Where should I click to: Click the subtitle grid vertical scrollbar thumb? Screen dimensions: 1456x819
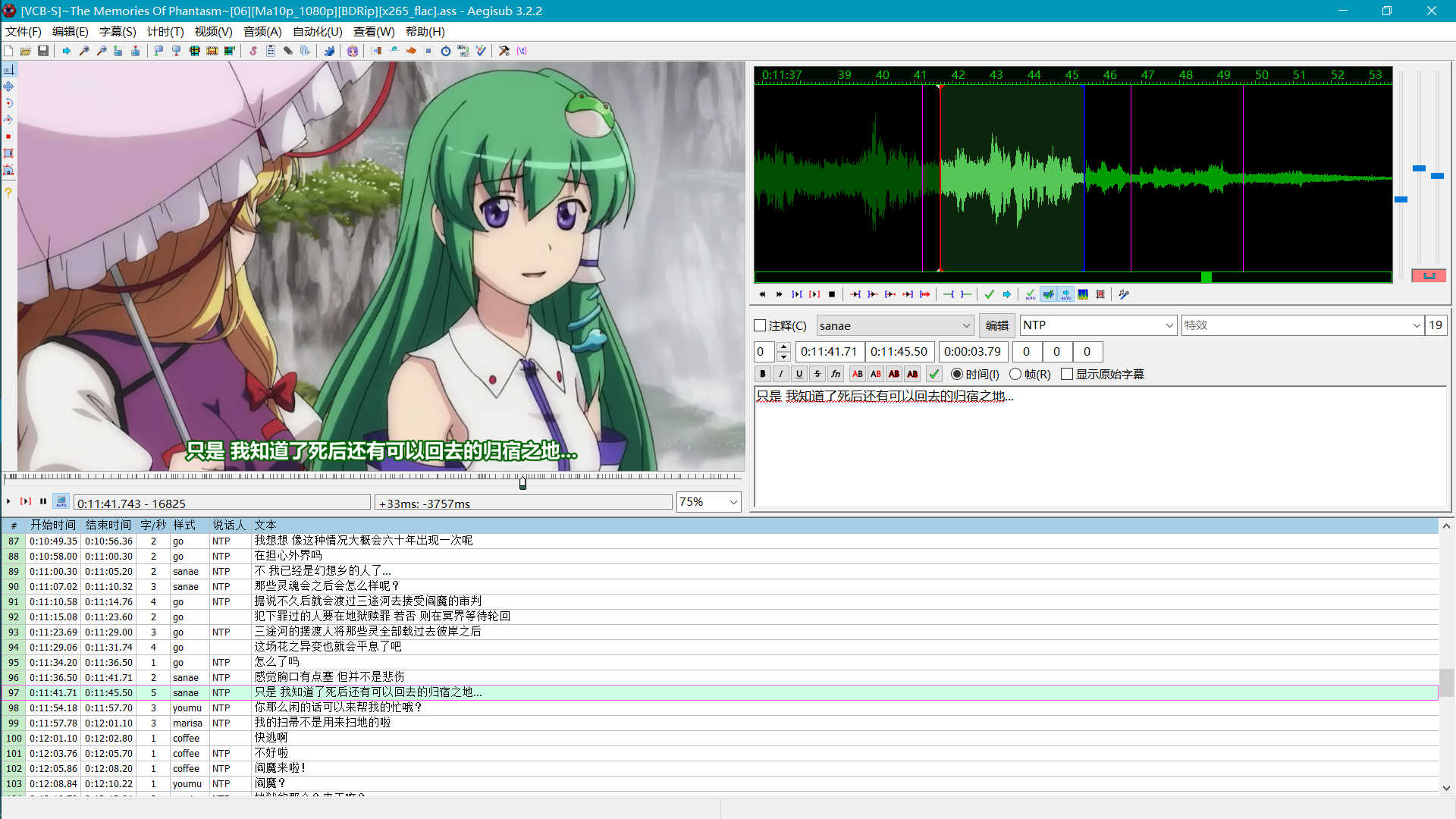(1446, 682)
